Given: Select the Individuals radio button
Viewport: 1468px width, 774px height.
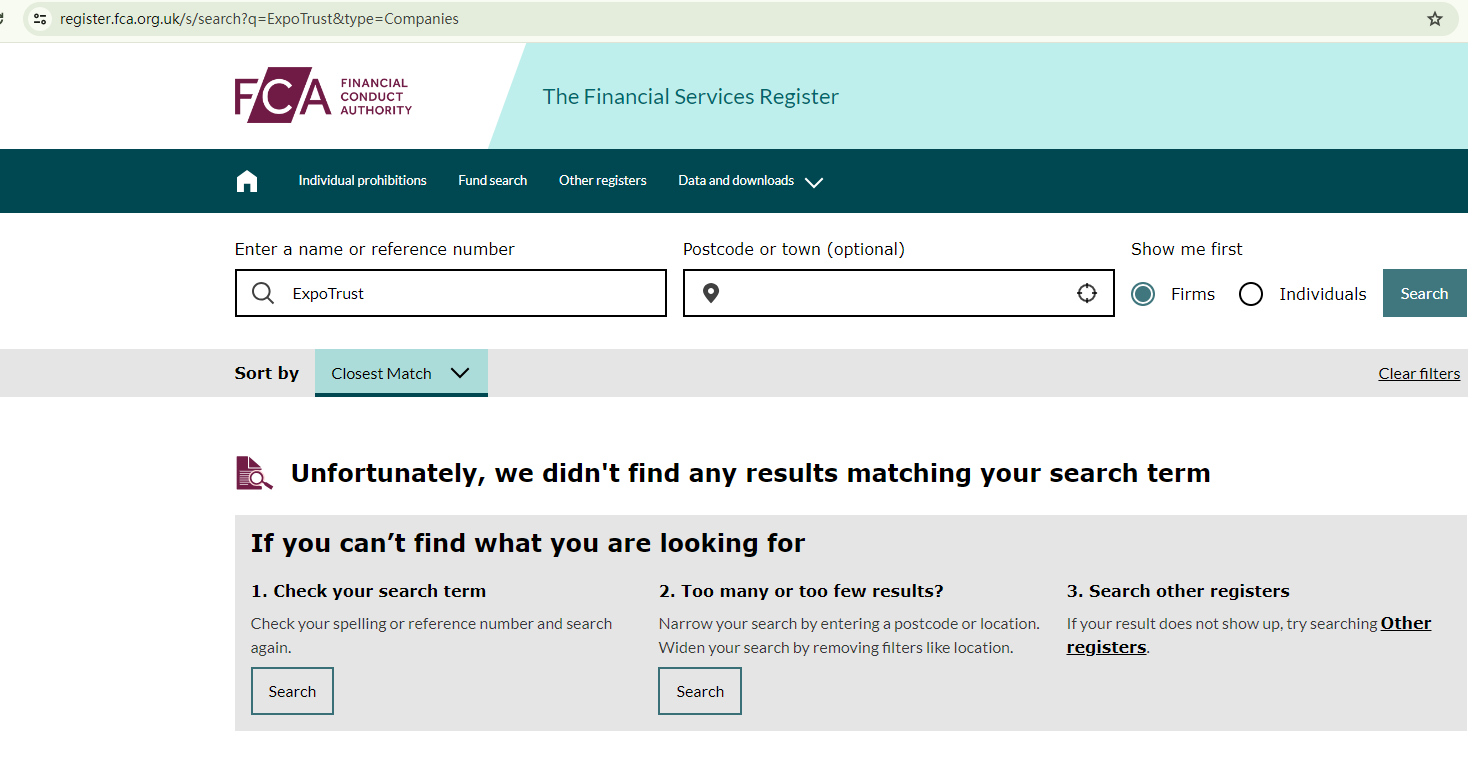Looking at the screenshot, I should coord(1251,294).
